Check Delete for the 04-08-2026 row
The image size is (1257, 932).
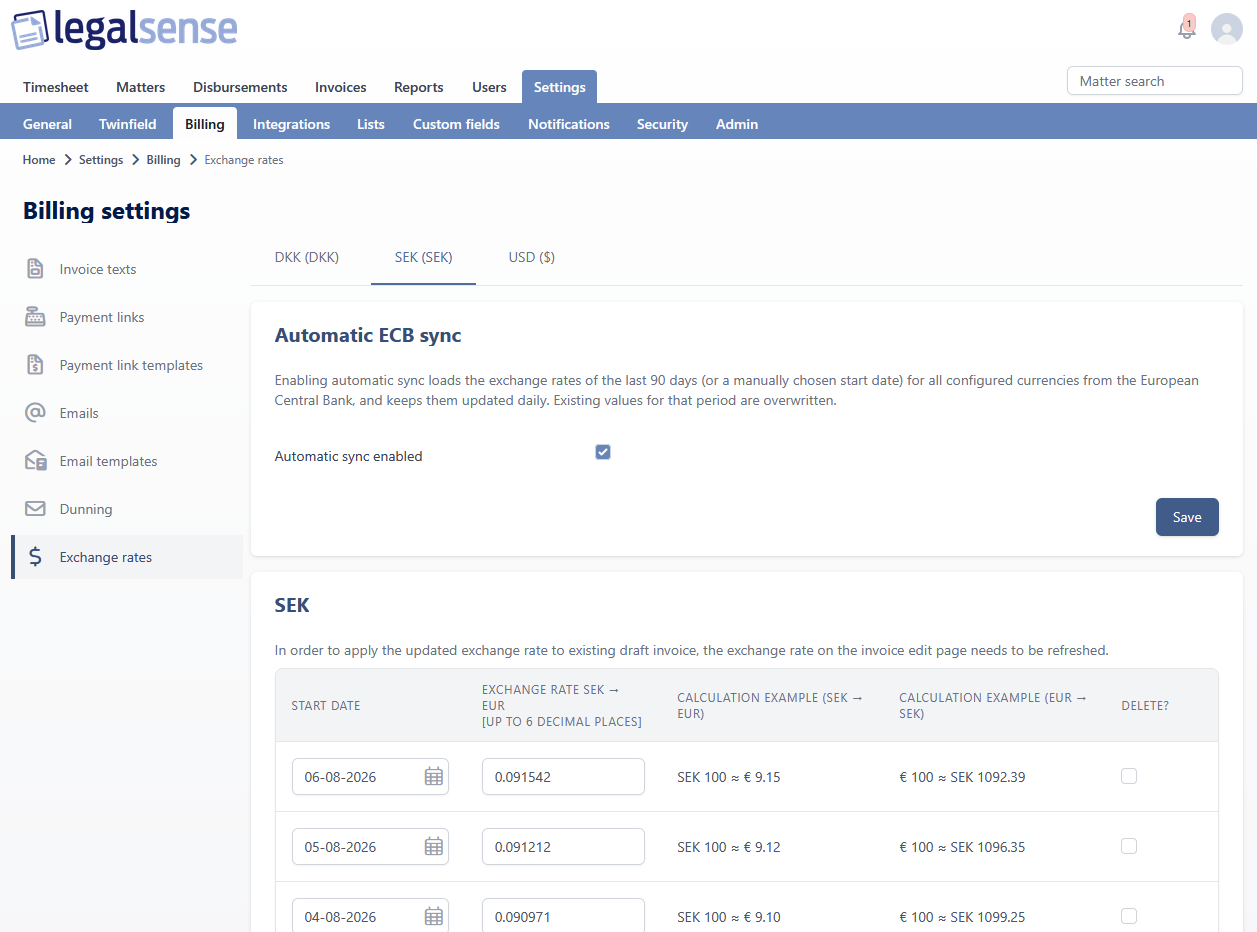click(x=1129, y=916)
